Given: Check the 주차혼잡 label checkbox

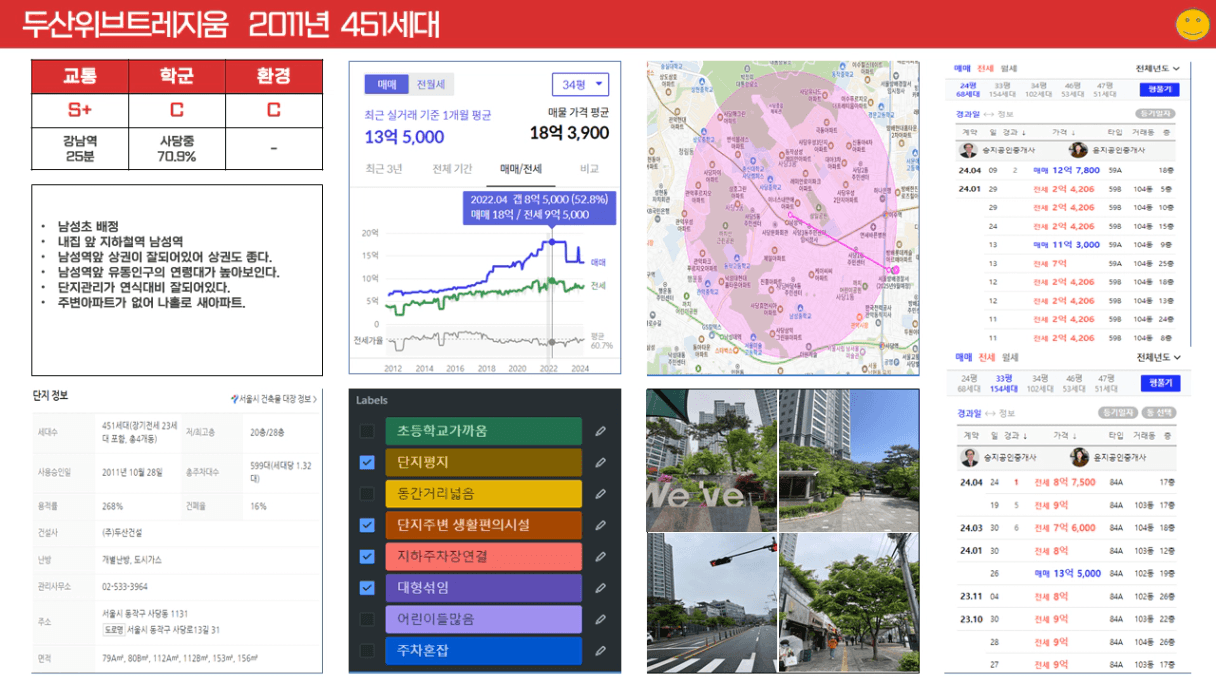Looking at the screenshot, I should tap(367, 650).
